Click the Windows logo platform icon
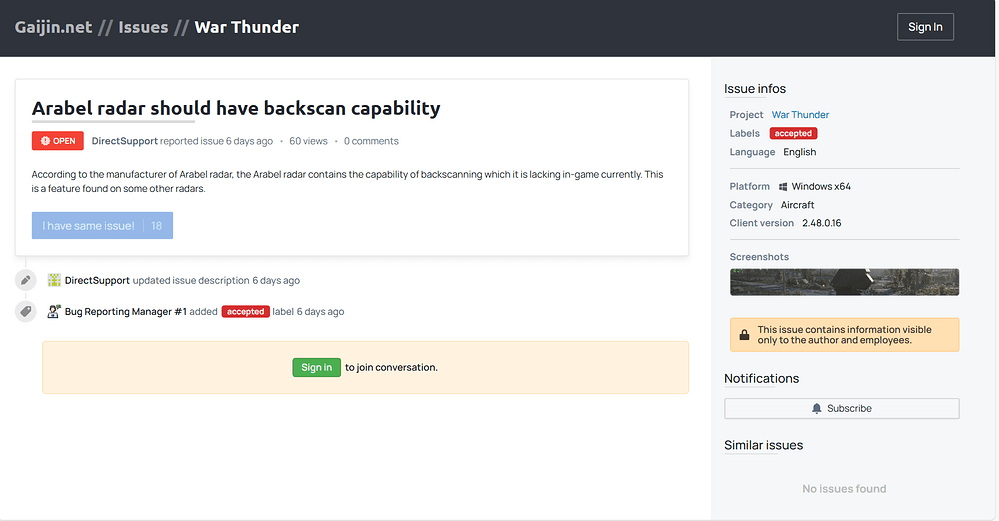The height and width of the screenshot is (521, 999). pyautogui.click(x=783, y=187)
